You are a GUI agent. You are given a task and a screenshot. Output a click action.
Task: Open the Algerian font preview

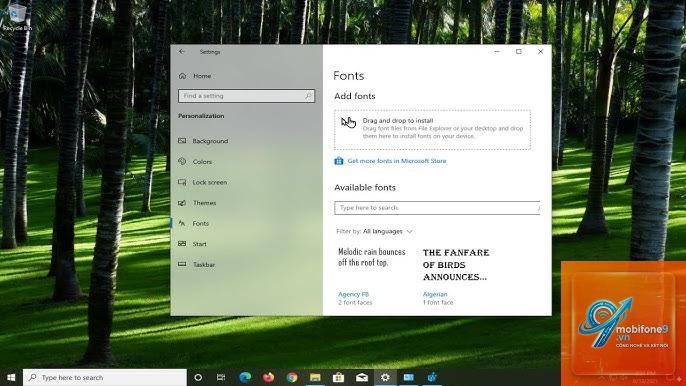[x=456, y=265]
